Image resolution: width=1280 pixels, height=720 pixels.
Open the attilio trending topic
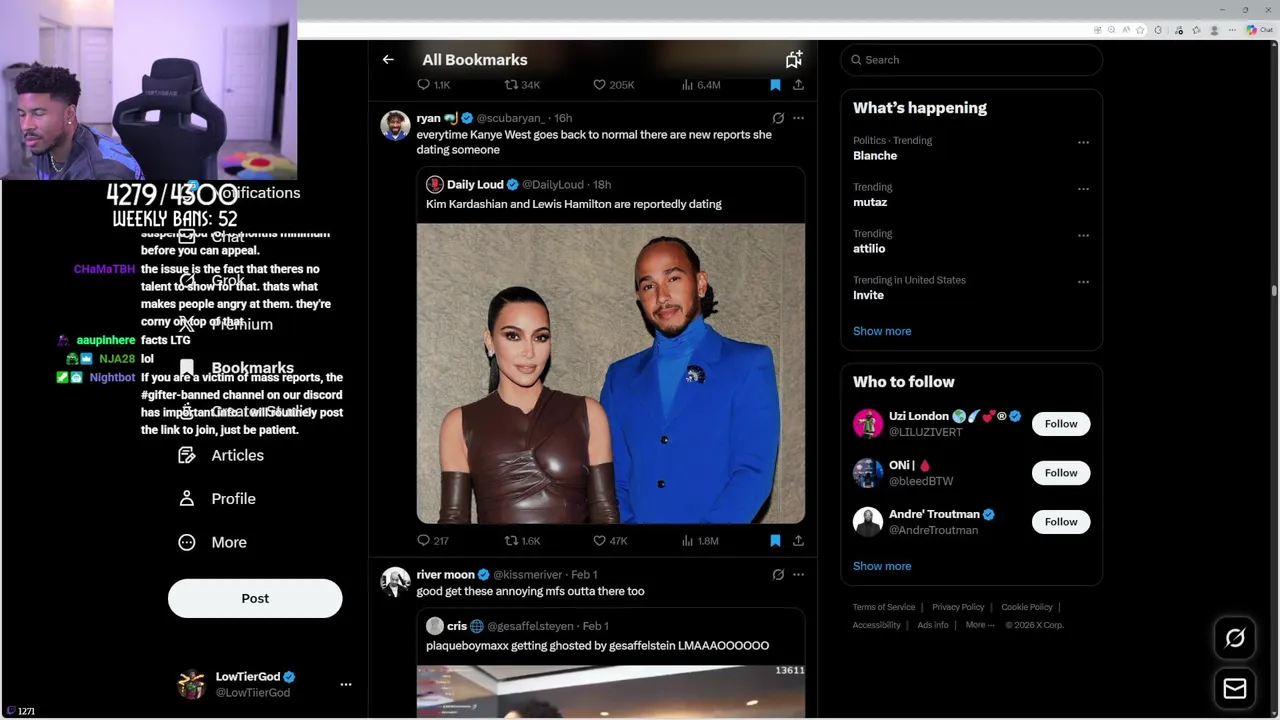tap(869, 249)
